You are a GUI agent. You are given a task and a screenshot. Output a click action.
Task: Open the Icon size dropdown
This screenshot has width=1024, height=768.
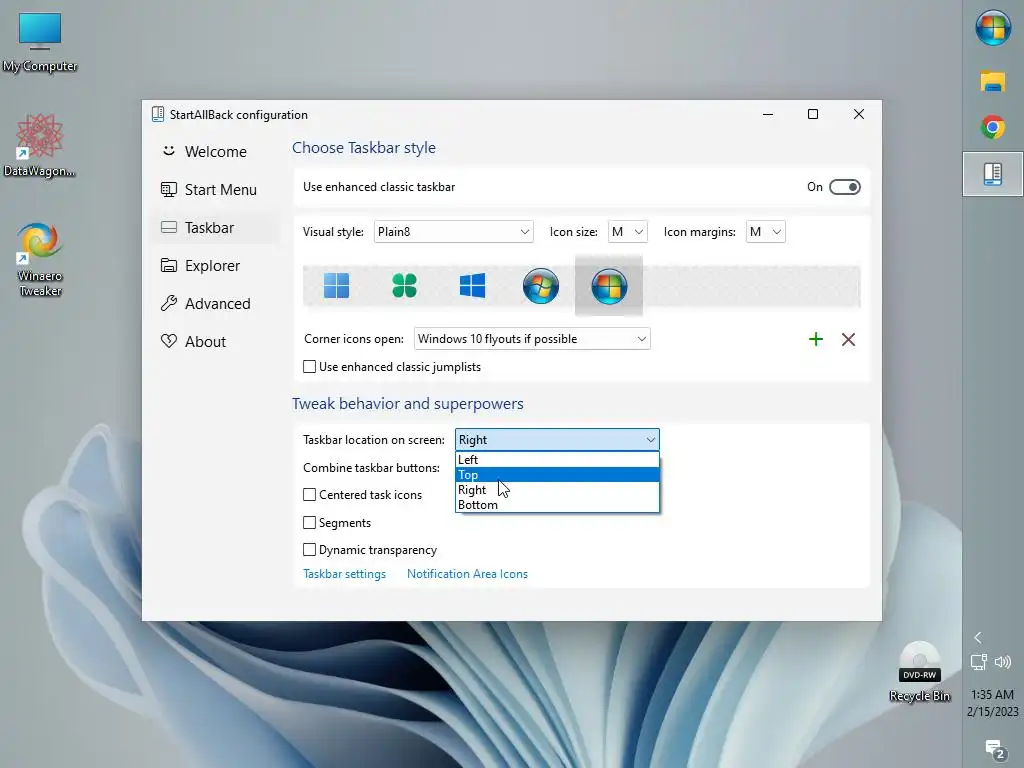coord(627,232)
